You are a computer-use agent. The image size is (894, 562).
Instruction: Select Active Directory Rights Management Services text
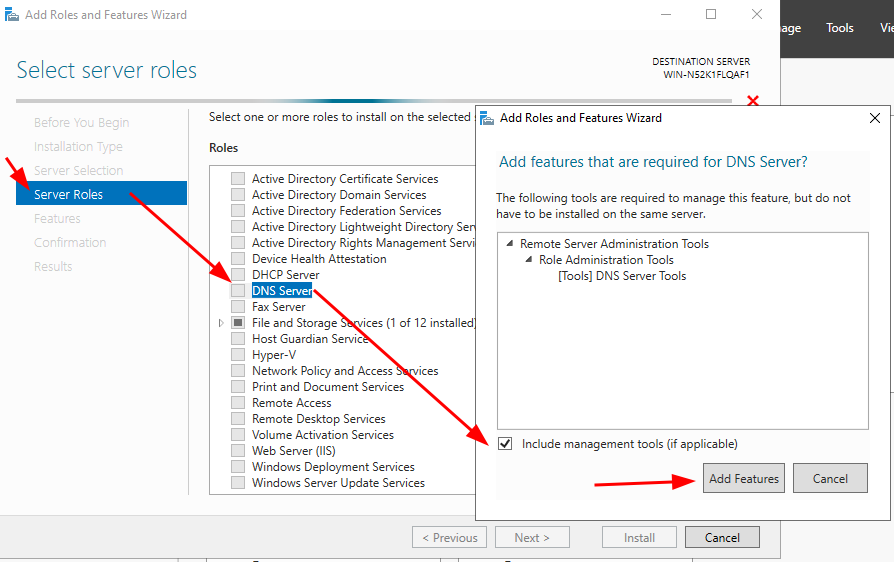363,243
